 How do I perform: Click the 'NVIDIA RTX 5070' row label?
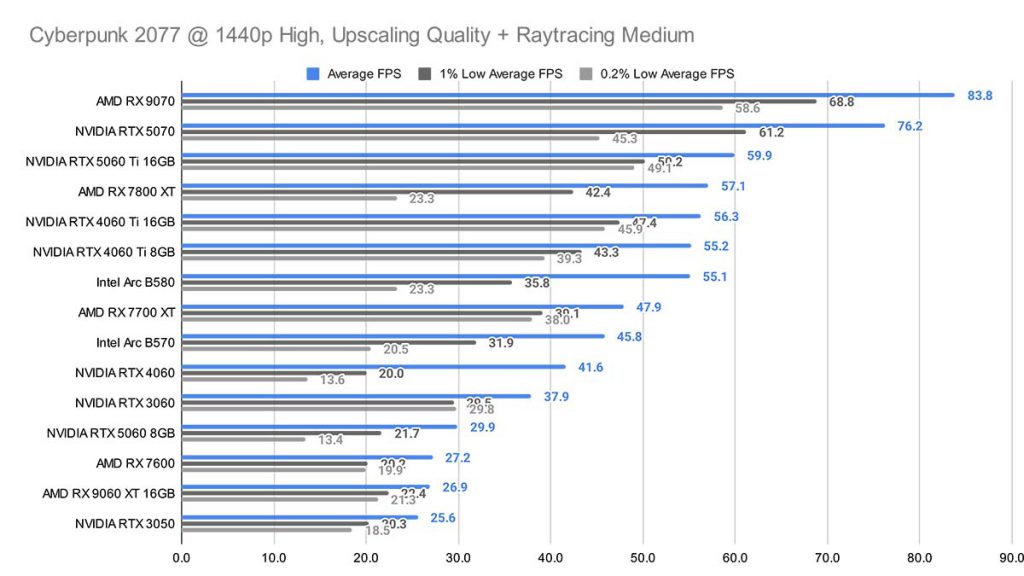pyautogui.click(x=125, y=131)
